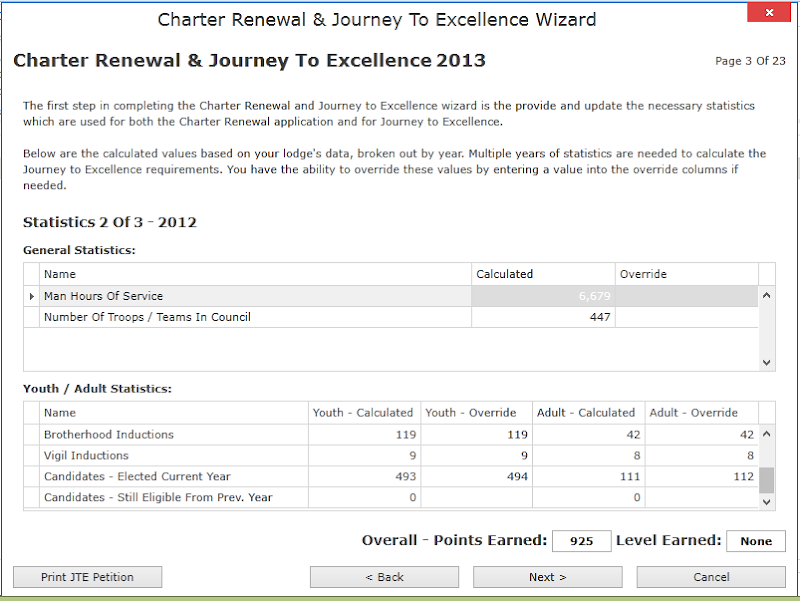Edit Adult Override 42 for Brotherhood Inductions
The height and width of the screenshot is (601, 800).
tap(702, 435)
